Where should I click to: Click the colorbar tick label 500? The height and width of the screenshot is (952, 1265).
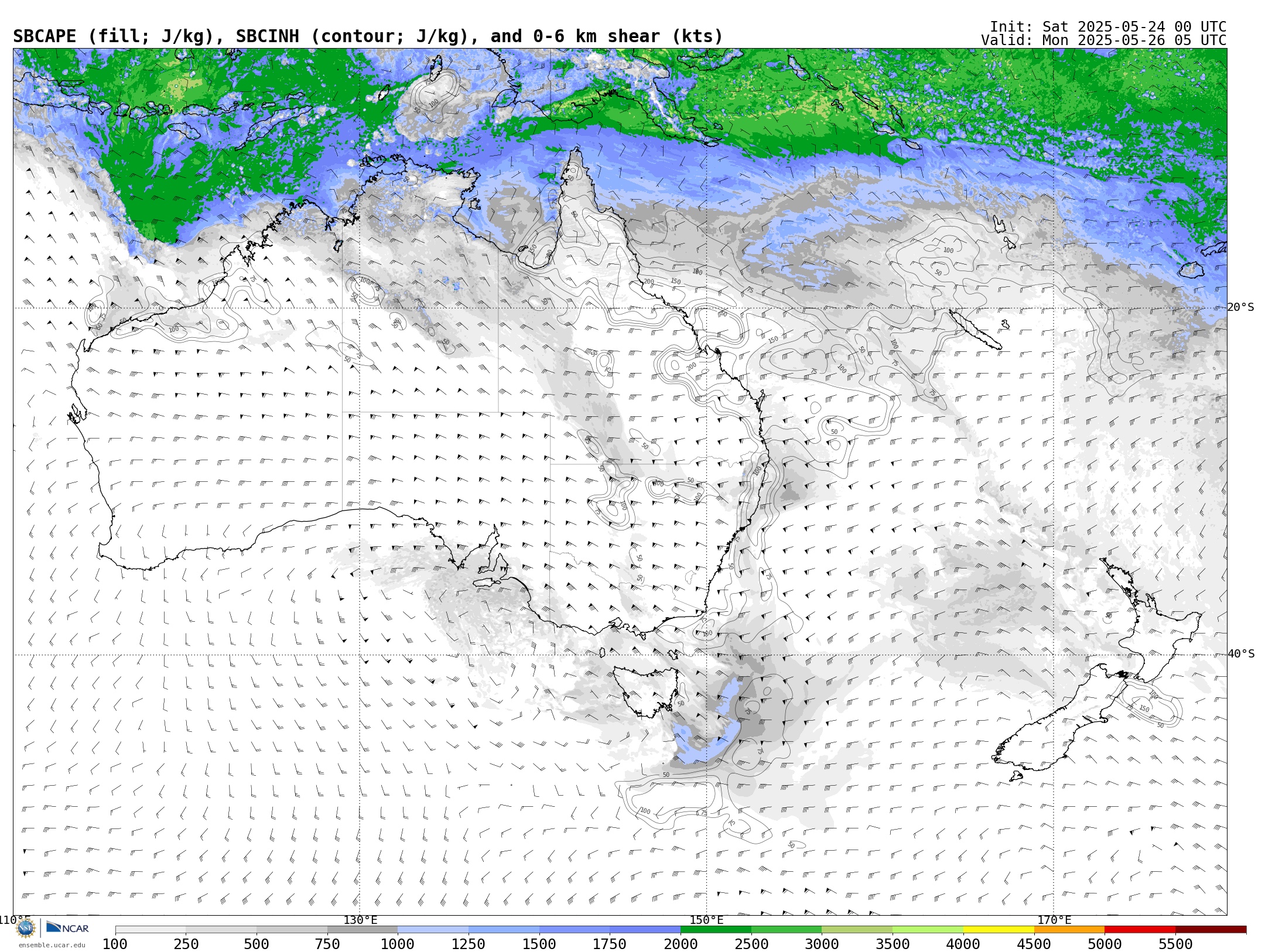(257, 944)
